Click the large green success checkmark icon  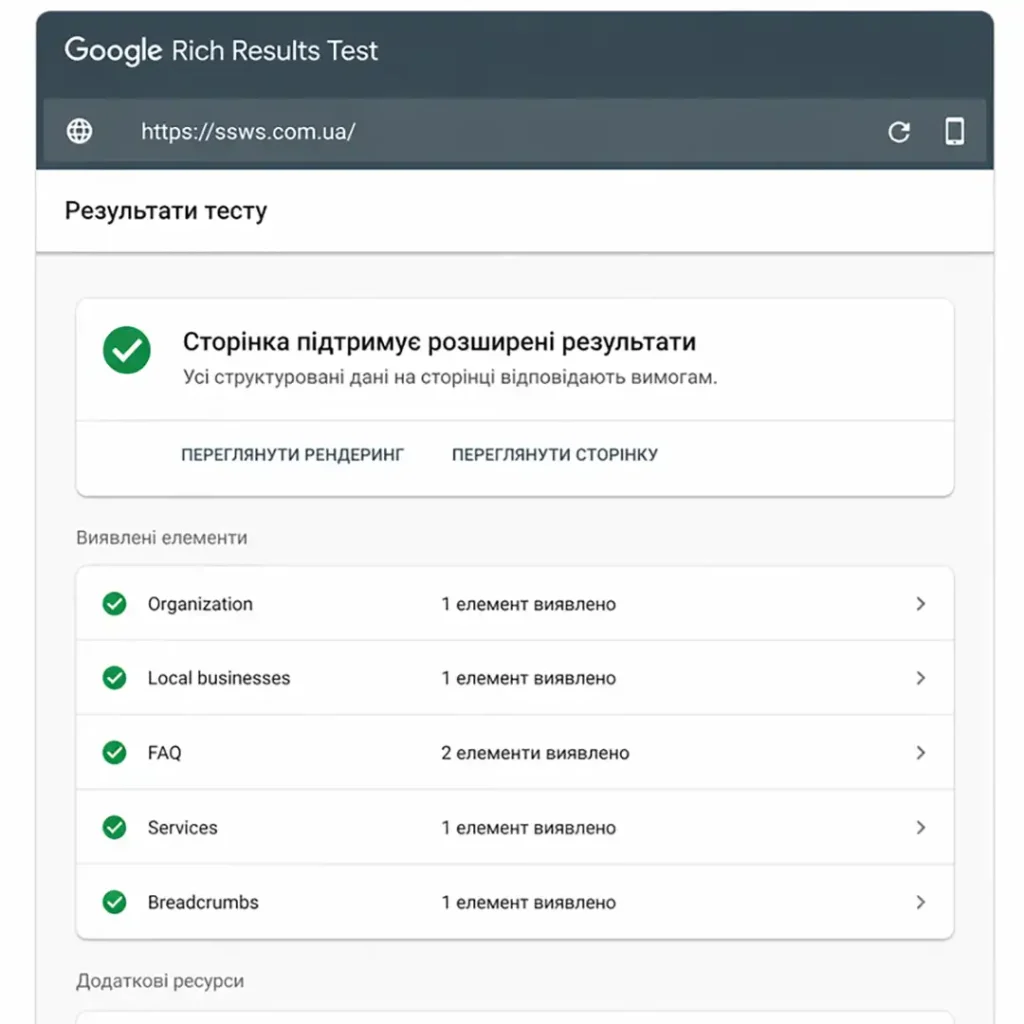coord(127,350)
